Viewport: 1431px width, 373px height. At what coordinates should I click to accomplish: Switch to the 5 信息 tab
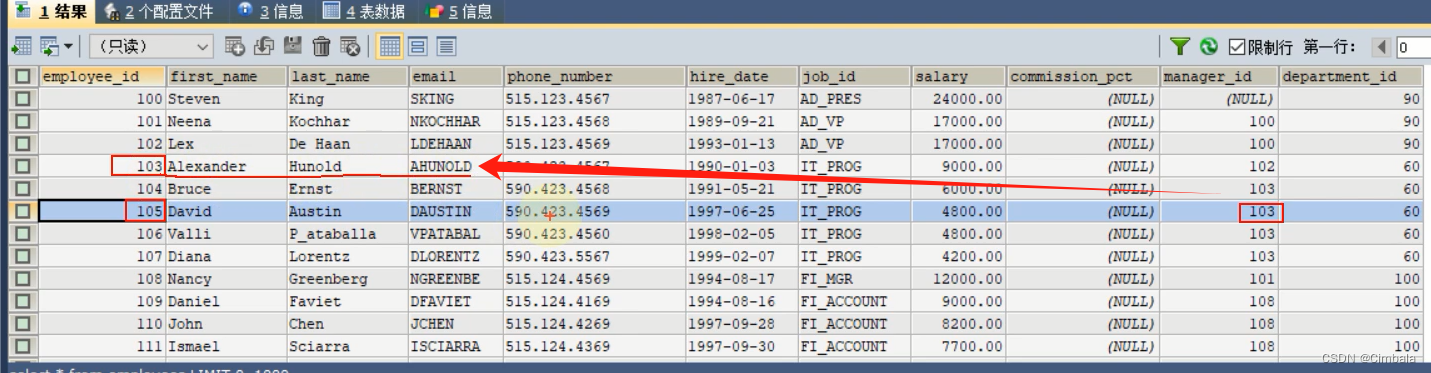pyautogui.click(x=459, y=12)
